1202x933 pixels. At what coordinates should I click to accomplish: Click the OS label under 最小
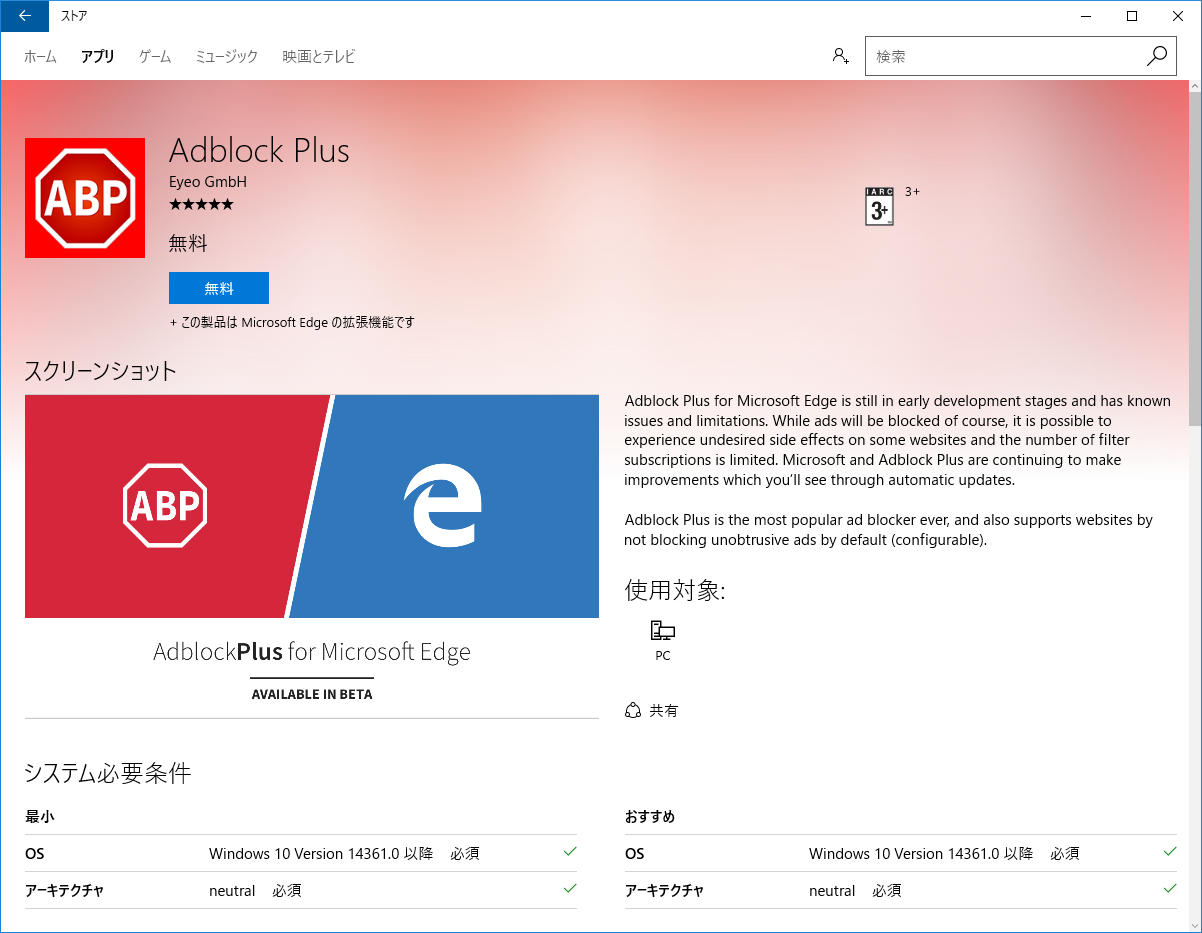tap(35, 854)
